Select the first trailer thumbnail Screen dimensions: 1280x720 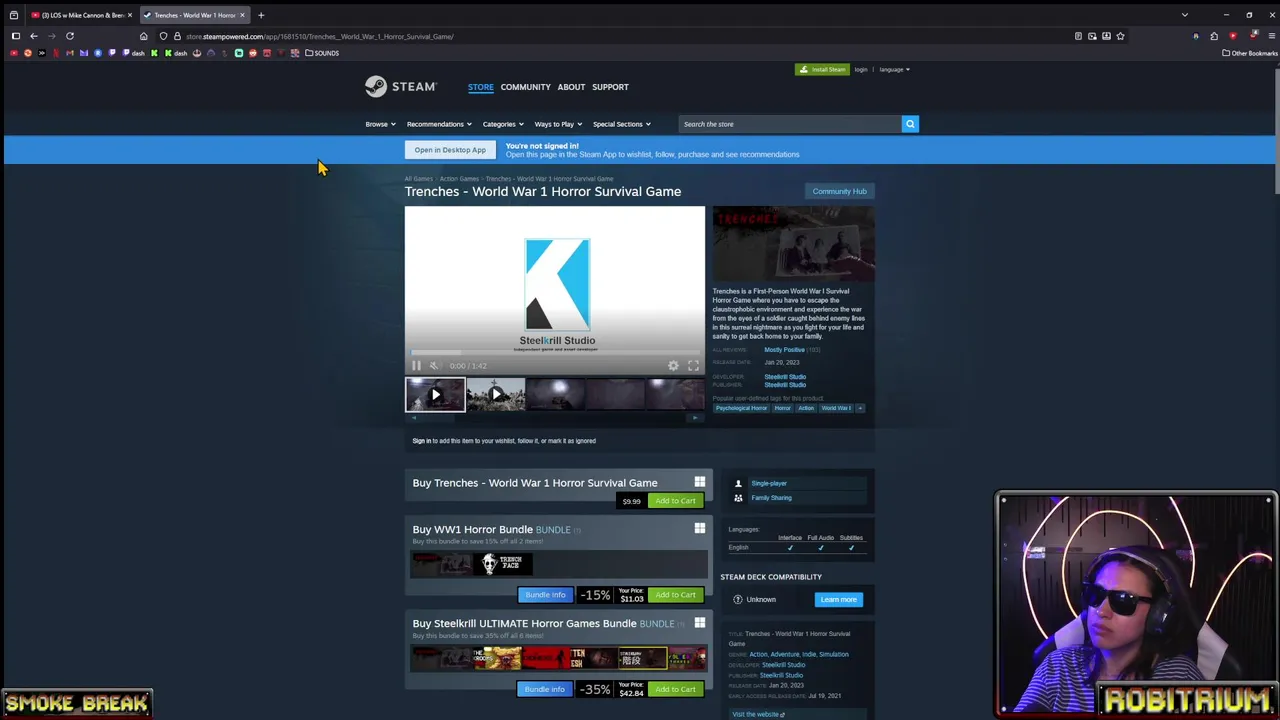pyautogui.click(x=435, y=394)
